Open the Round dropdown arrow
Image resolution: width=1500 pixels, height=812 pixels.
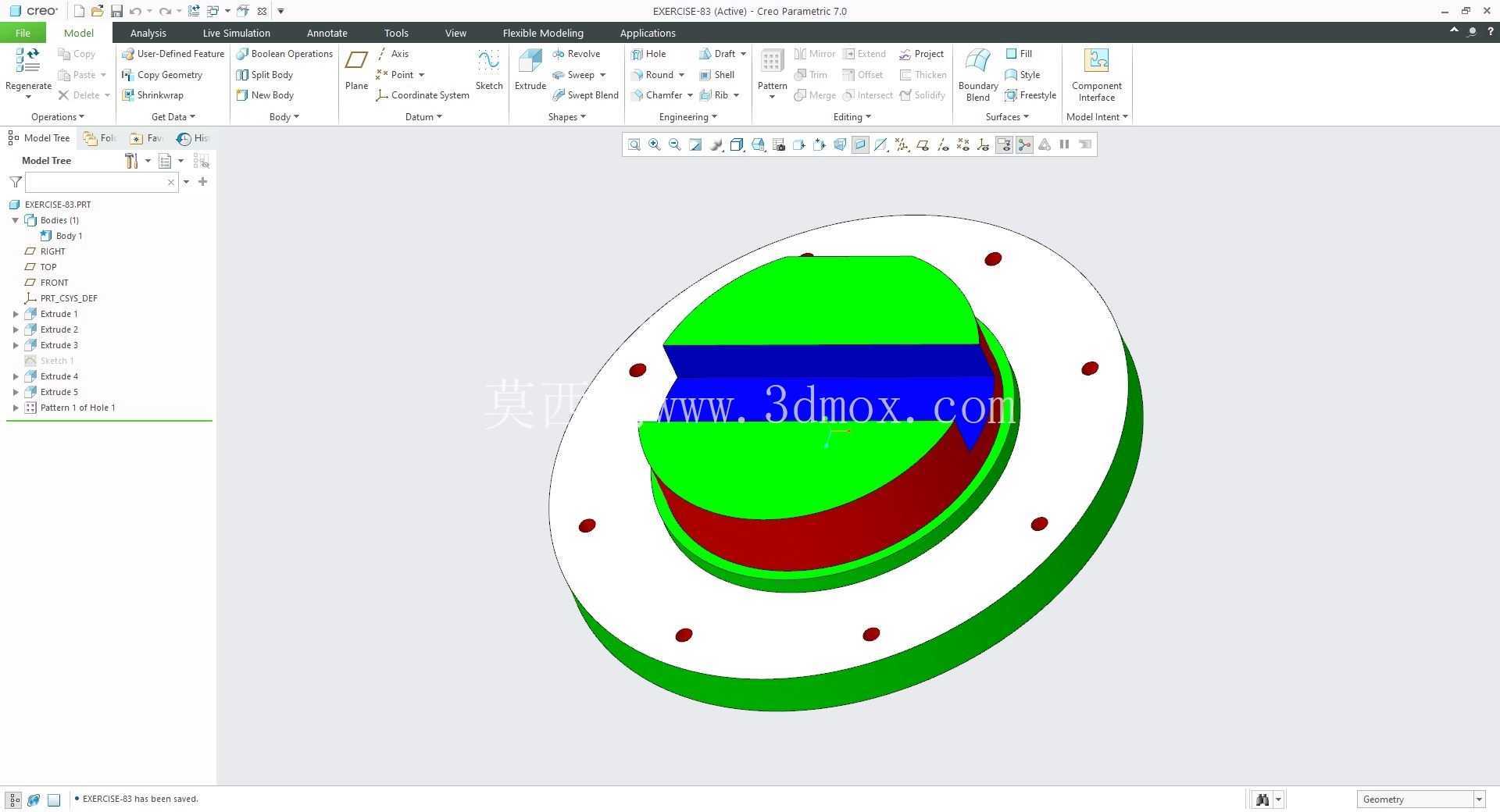(681, 75)
